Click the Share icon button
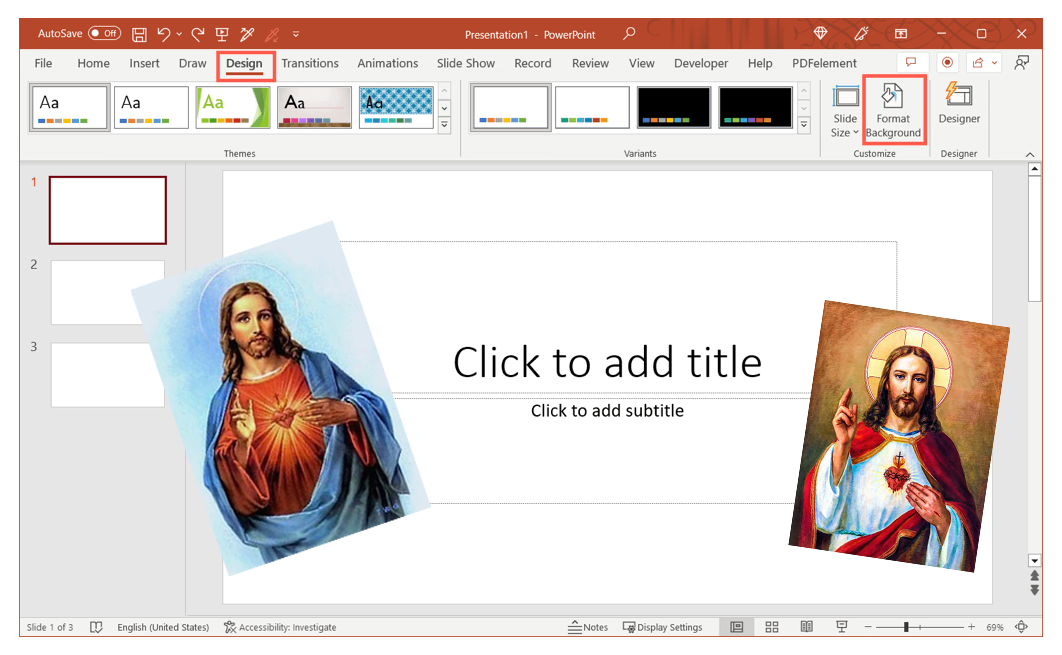This screenshot has height=655, width=1062. point(978,62)
